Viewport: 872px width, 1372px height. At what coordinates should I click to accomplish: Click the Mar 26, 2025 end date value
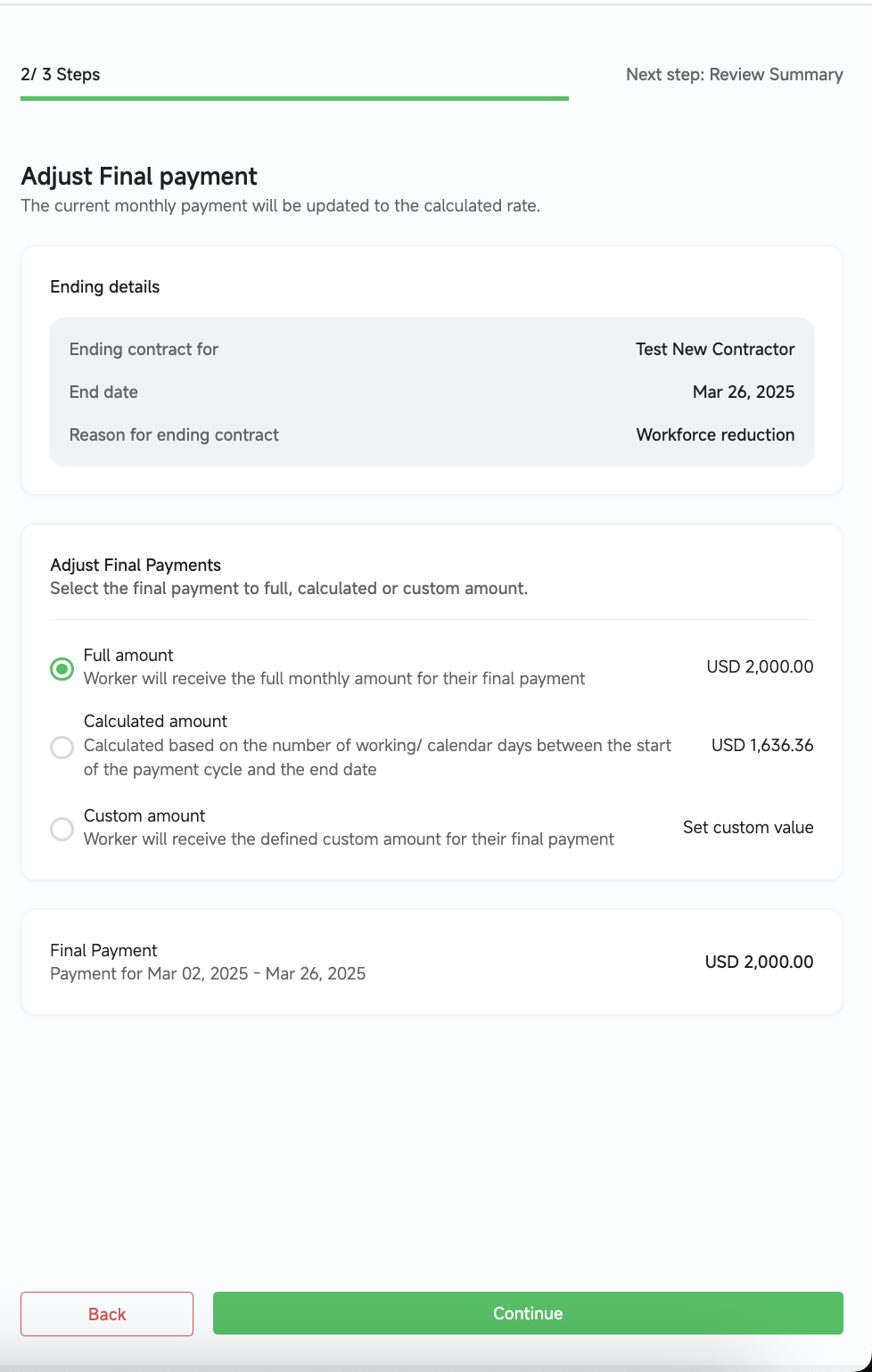tap(744, 392)
